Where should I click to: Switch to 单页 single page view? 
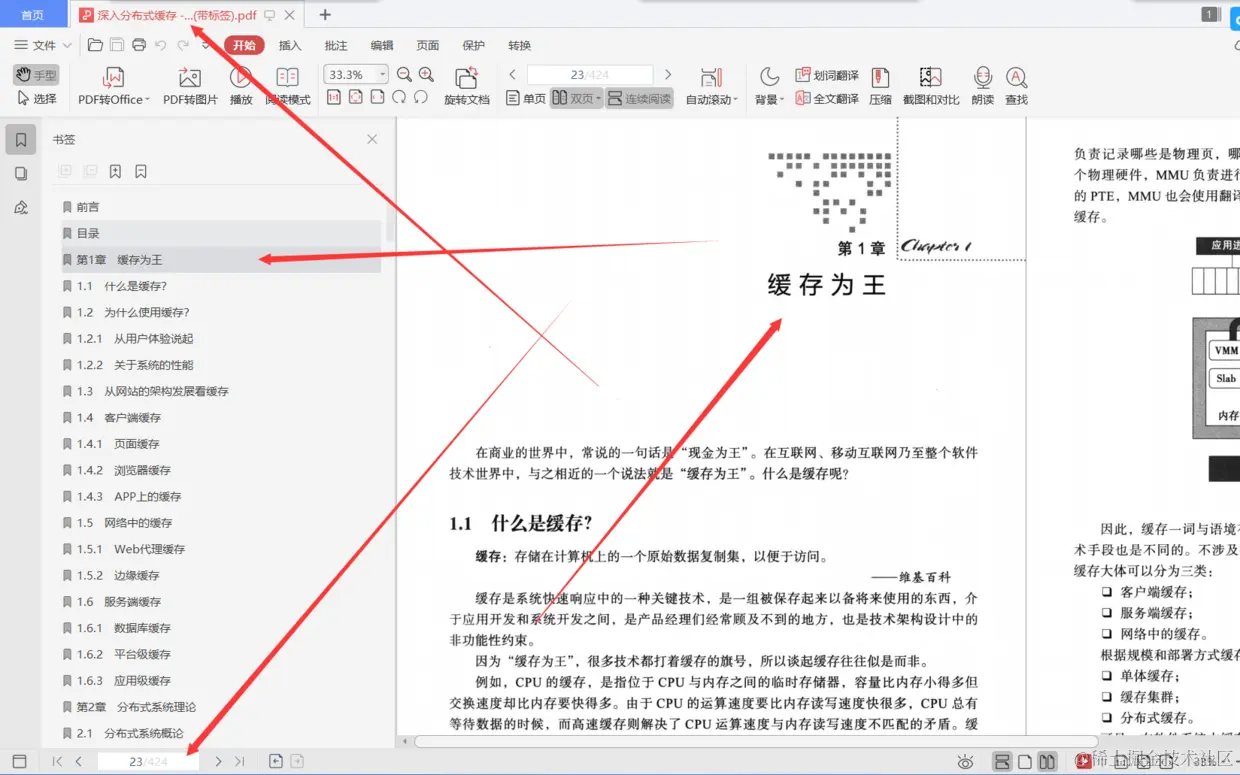click(526, 99)
